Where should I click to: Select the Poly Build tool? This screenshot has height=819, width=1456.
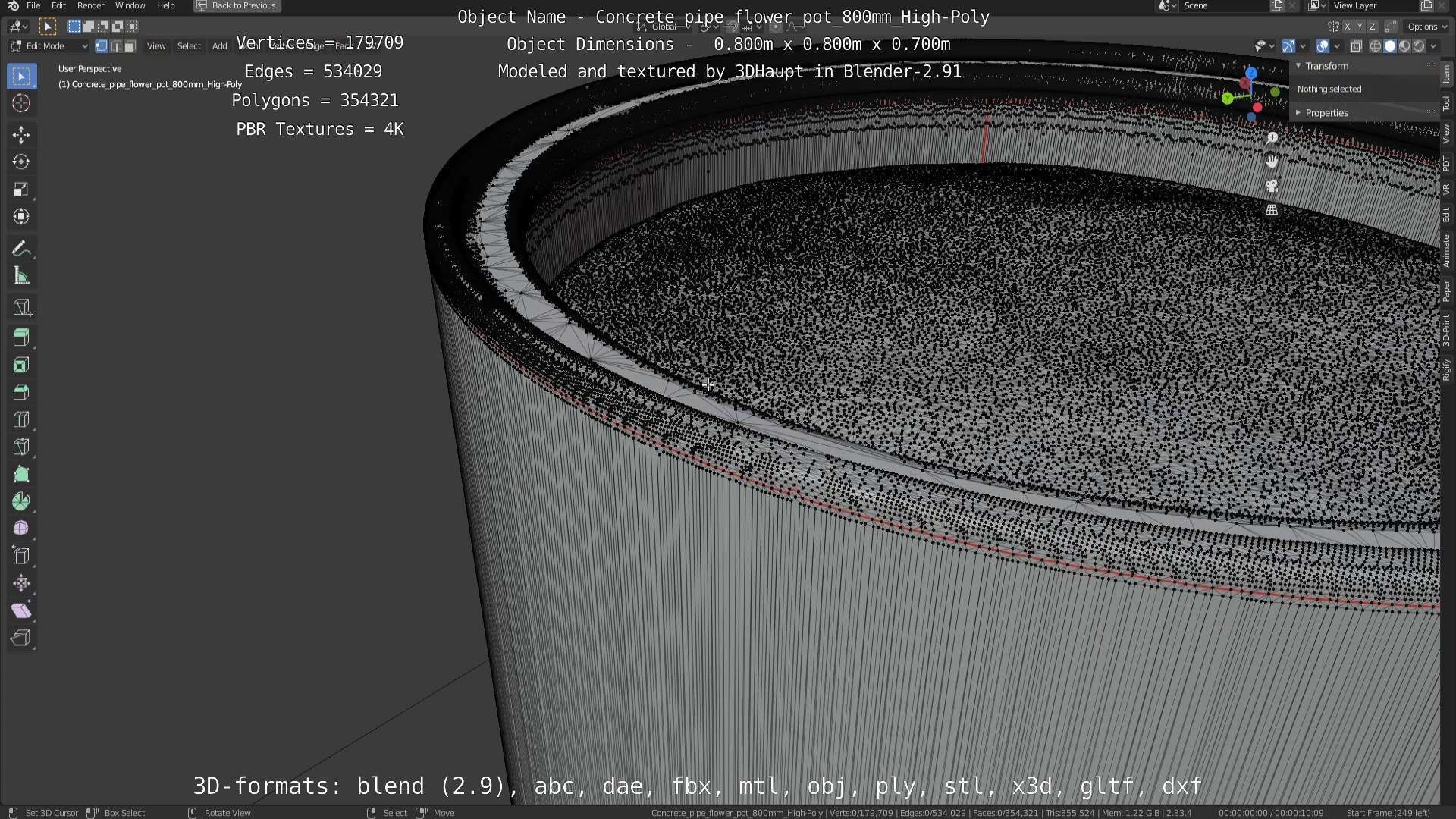21,474
